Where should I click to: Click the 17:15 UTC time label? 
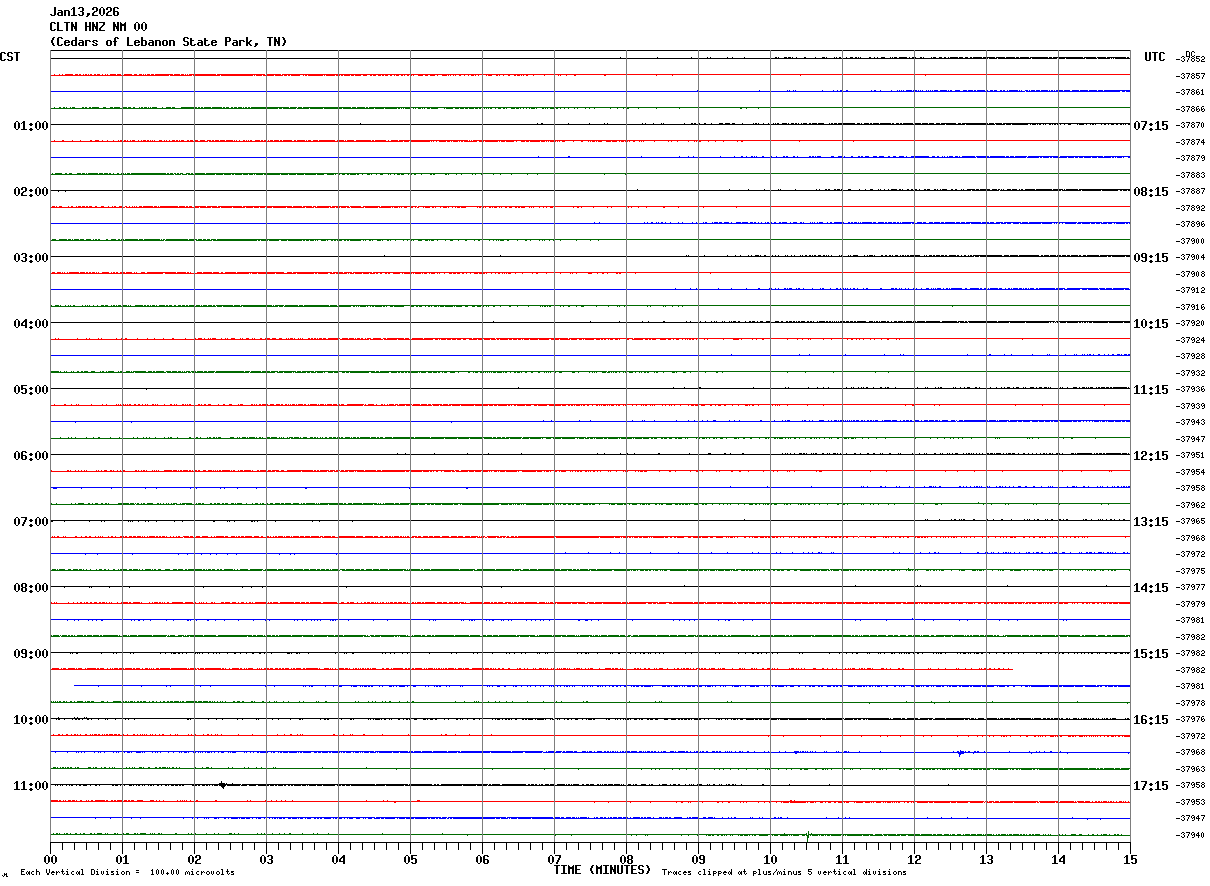click(1151, 786)
